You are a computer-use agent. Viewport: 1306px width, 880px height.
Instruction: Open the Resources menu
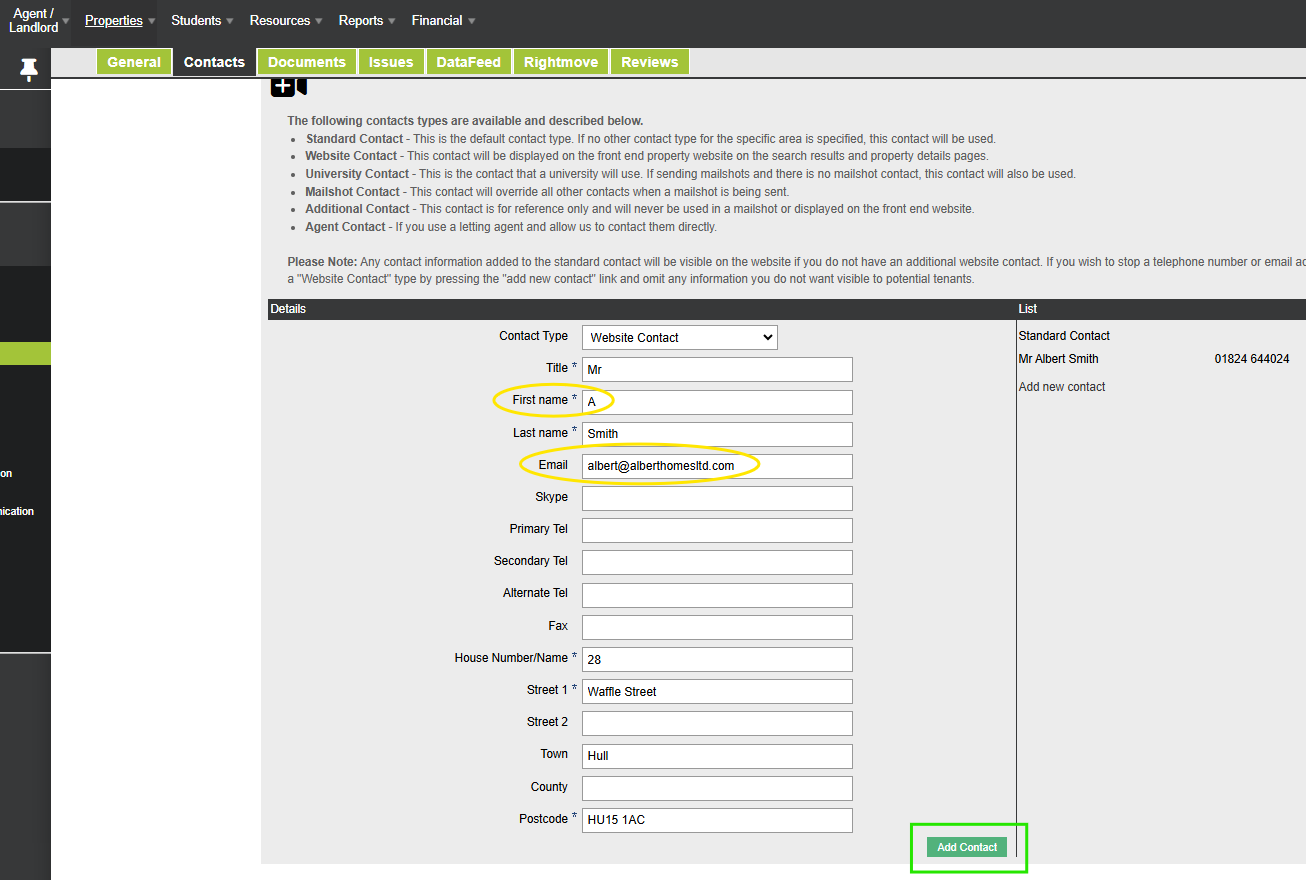pyautogui.click(x=280, y=20)
